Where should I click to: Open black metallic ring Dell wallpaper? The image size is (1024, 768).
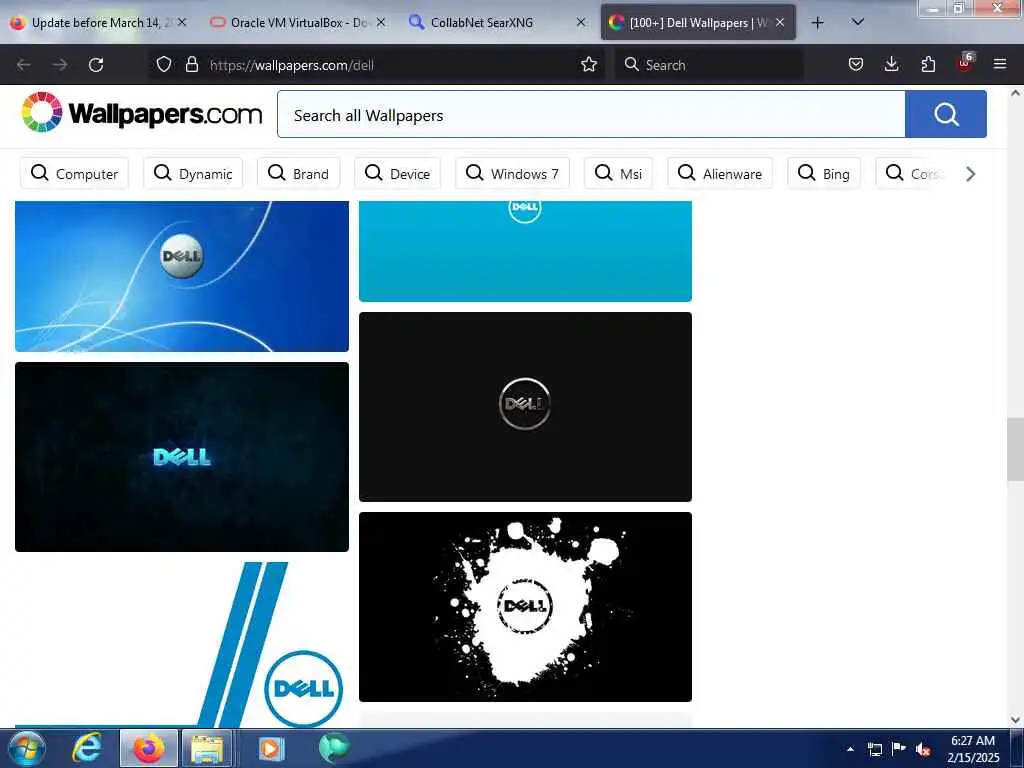(x=525, y=406)
